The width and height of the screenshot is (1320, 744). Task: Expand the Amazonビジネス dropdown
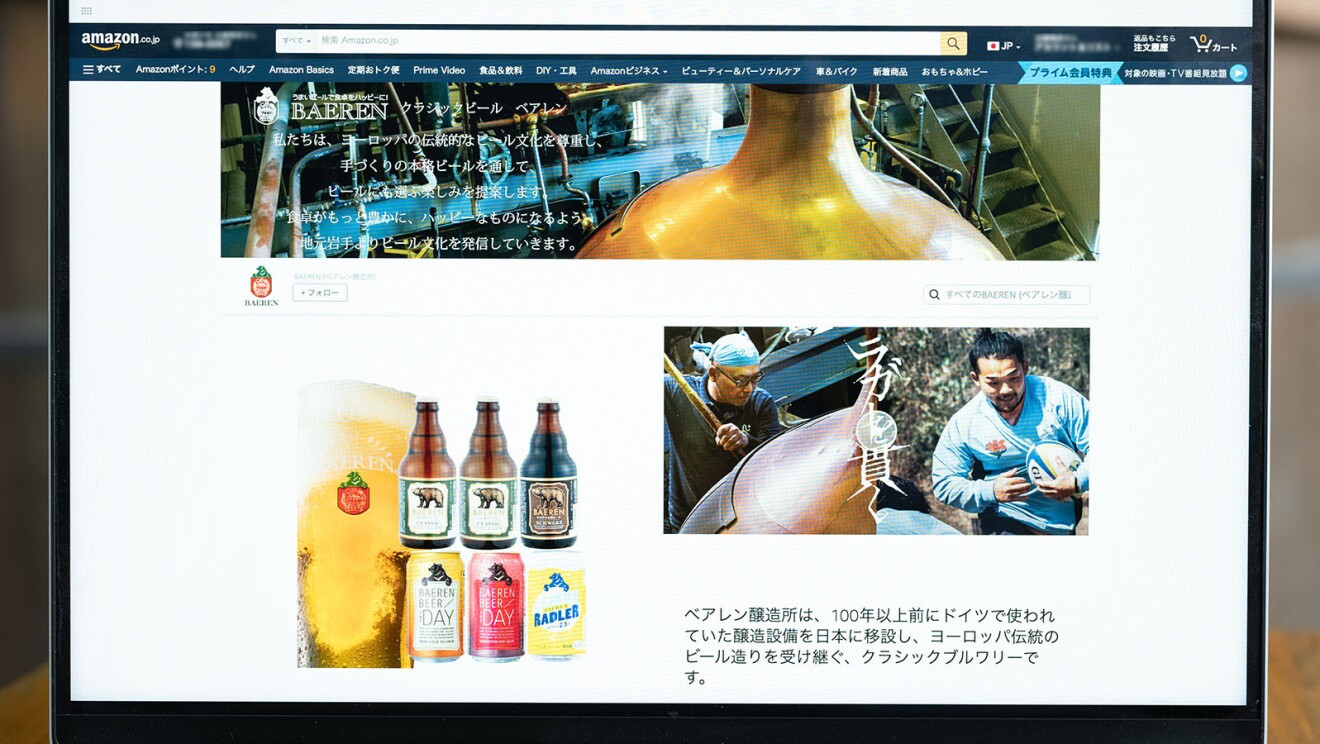click(x=625, y=71)
